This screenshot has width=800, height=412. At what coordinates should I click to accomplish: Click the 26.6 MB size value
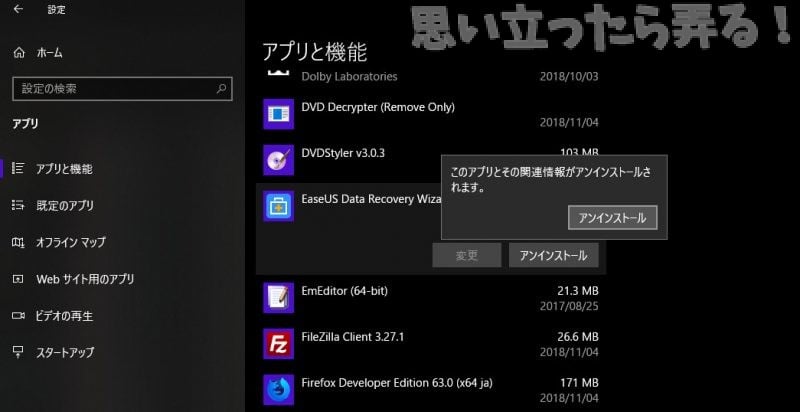coord(578,337)
